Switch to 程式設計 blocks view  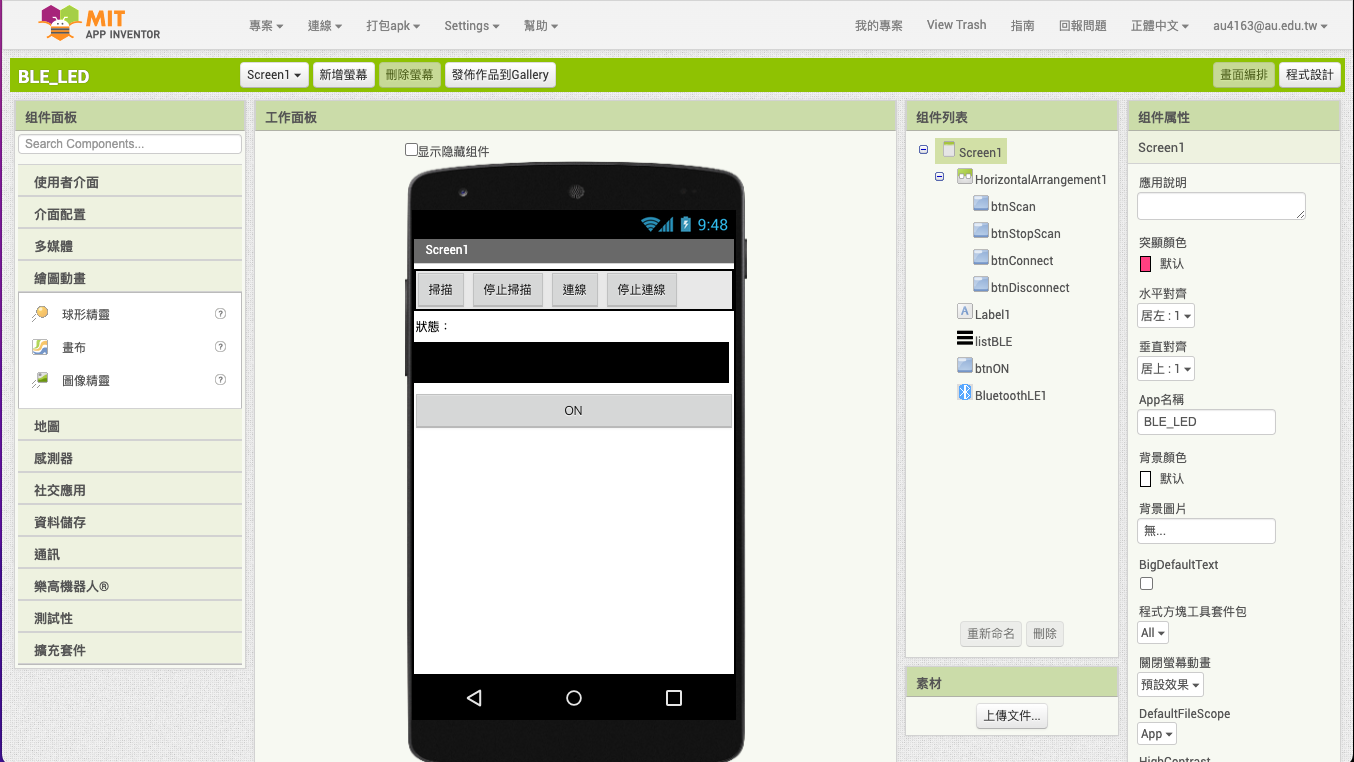[x=1310, y=75]
